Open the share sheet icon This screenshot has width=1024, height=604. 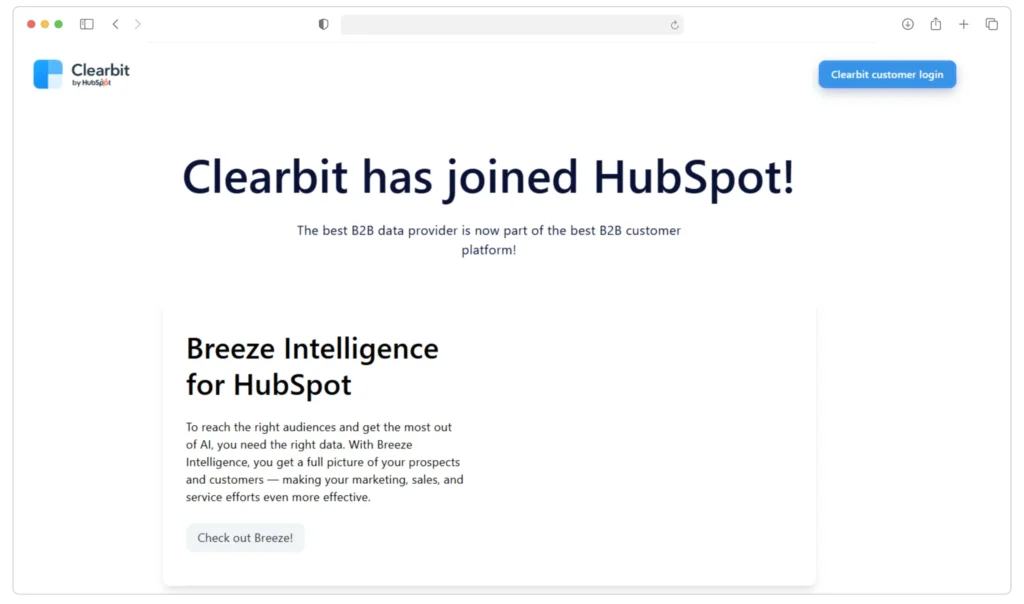click(936, 24)
